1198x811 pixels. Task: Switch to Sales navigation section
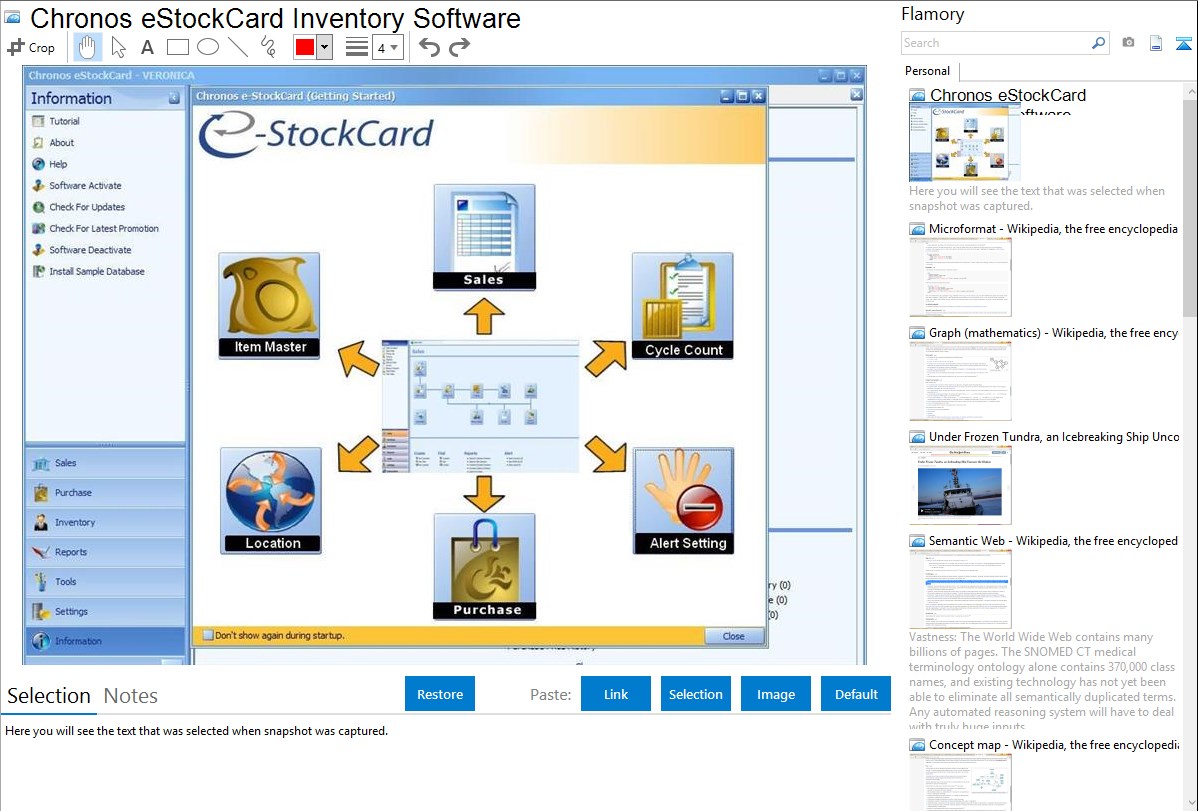coord(105,463)
